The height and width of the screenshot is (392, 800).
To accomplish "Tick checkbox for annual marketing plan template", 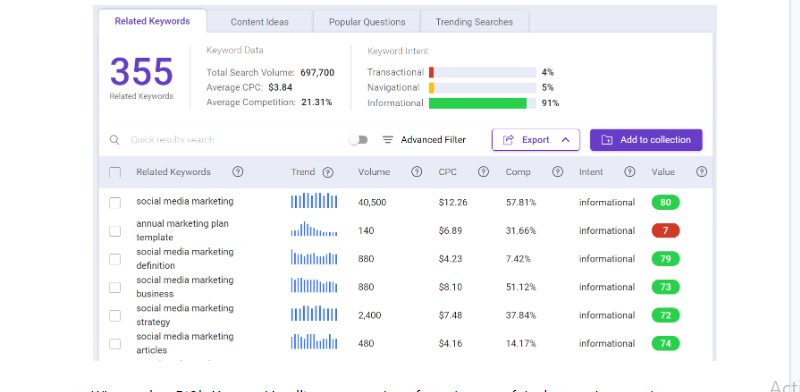I will click(115, 231).
